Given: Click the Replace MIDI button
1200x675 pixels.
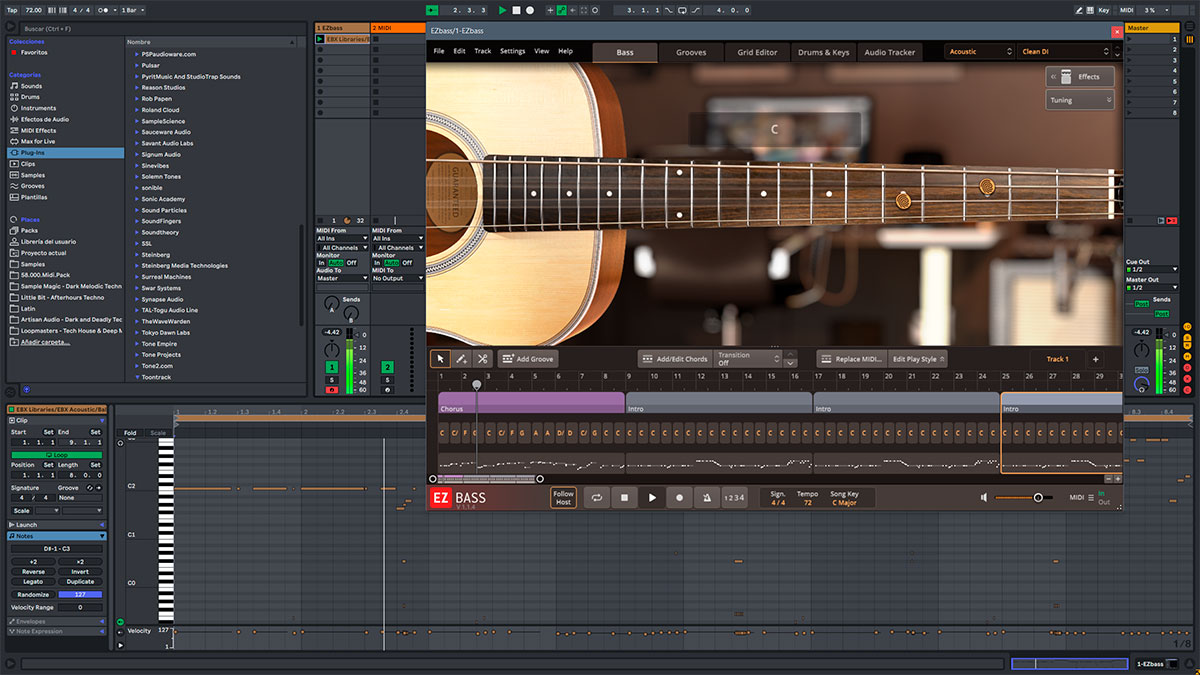Looking at the screenshot, I should [851, 359].
